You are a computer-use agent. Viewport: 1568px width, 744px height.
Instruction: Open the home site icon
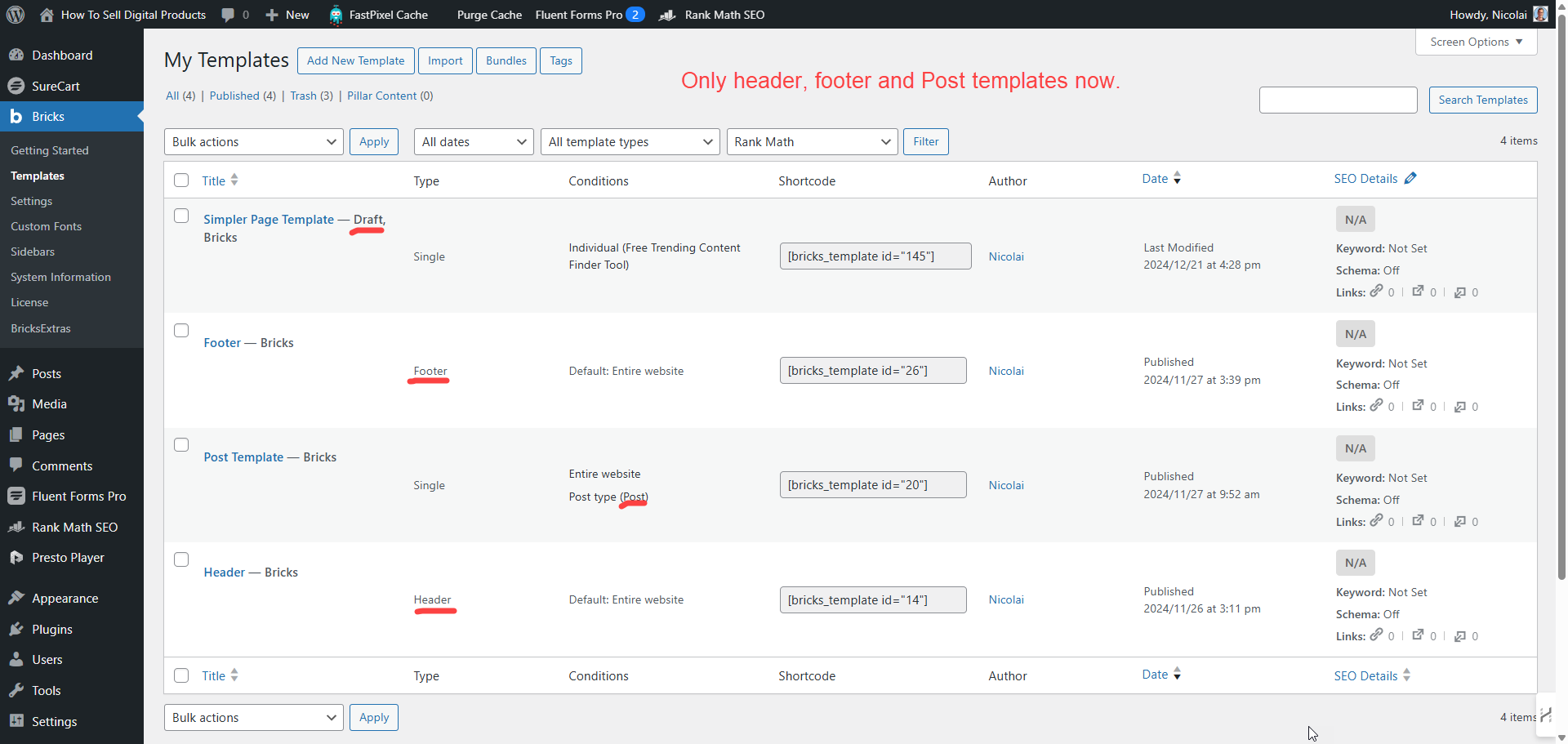[47, 15]
